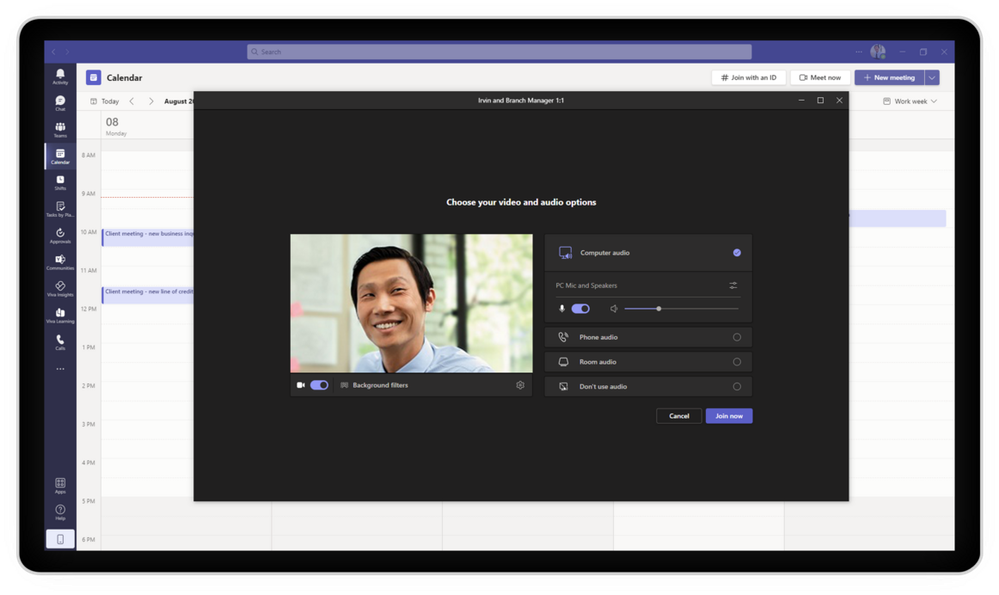Maximize the meeting pre-join window
Viewport: 999px width, 595px height.
(x=820, y=100)
